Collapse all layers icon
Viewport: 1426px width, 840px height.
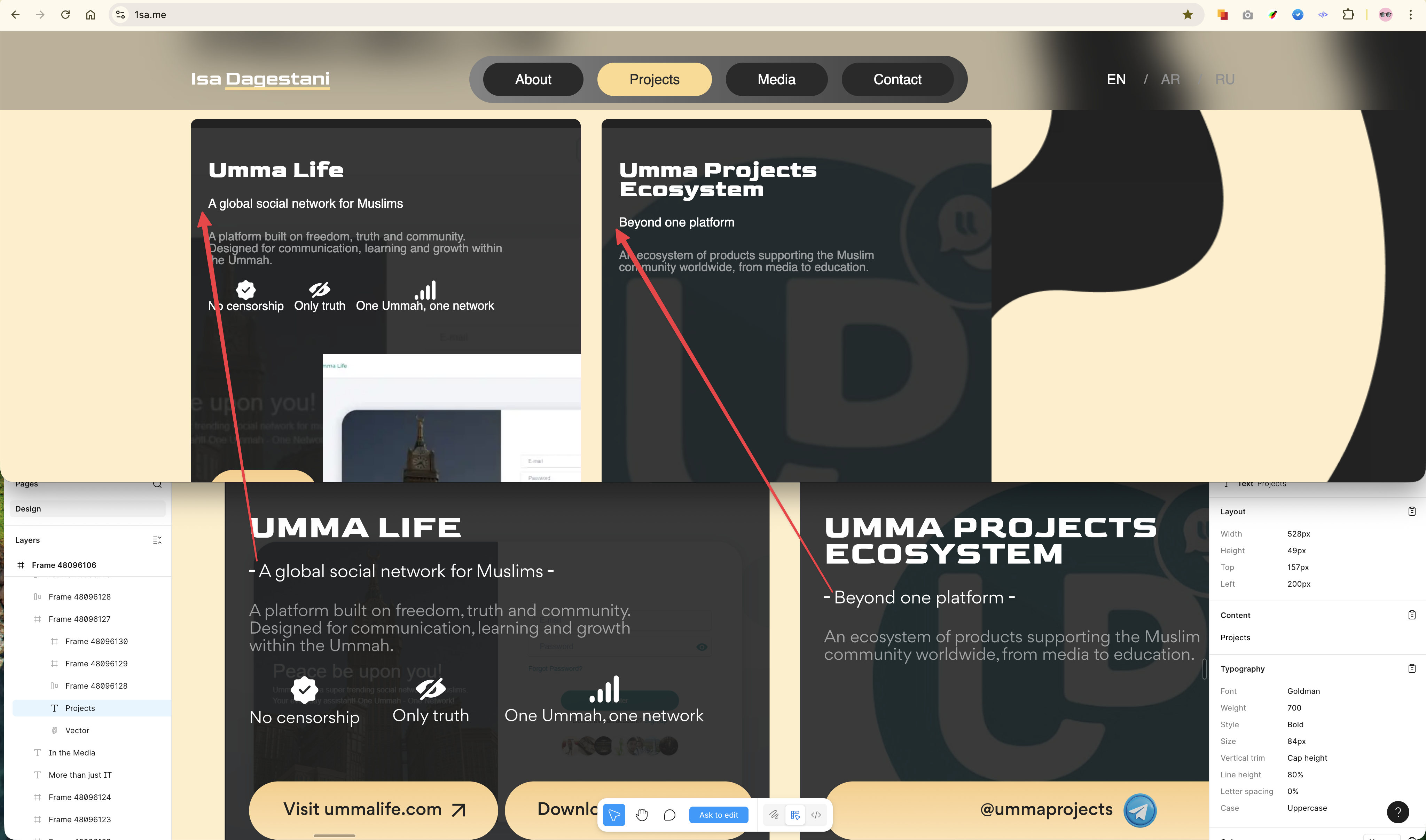[x=157, y=540]
